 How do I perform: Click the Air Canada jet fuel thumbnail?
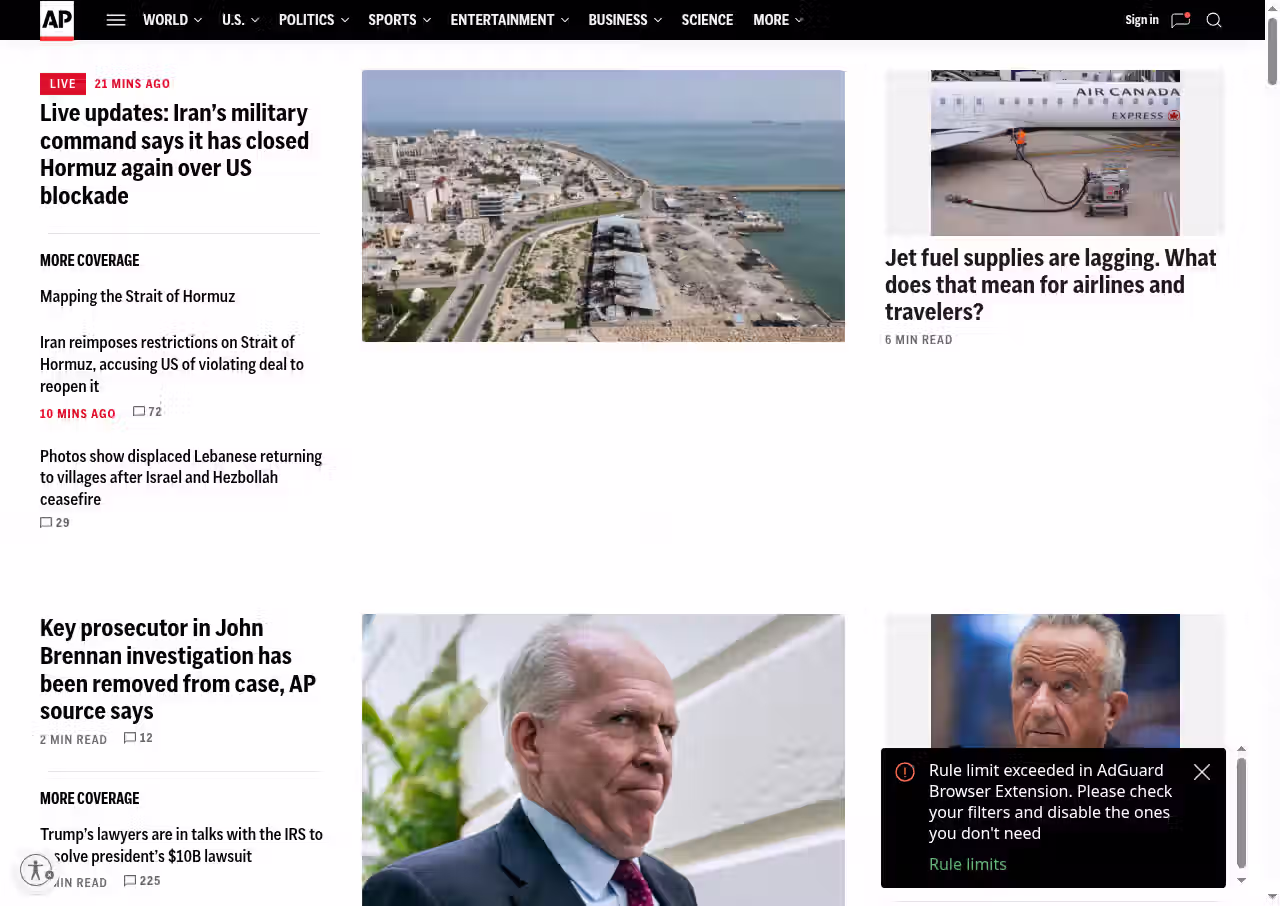[x=1055, y=153]
